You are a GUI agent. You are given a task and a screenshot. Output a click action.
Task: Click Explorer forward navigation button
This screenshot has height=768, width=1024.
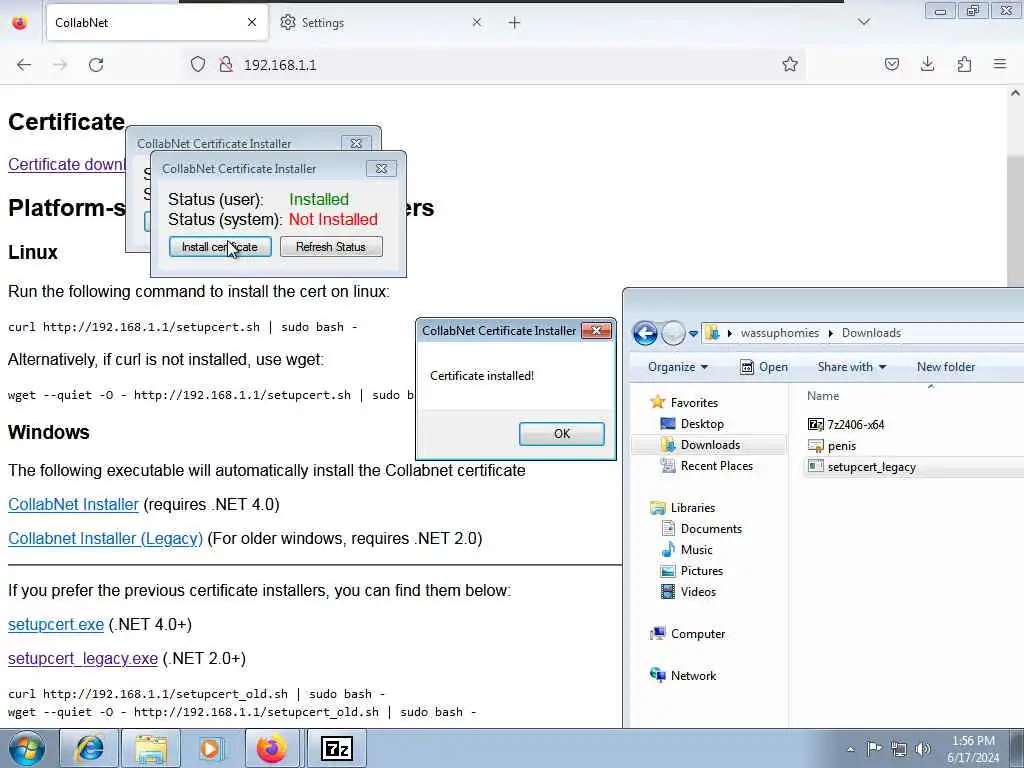coord(673,333)
